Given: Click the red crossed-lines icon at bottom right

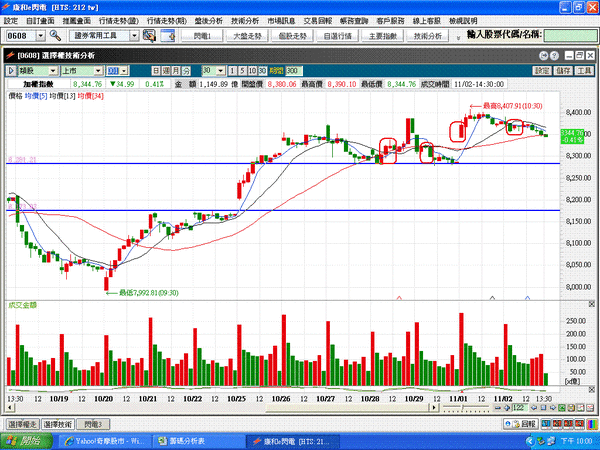Looking at the screenshot, I should (x=589, y=408).
